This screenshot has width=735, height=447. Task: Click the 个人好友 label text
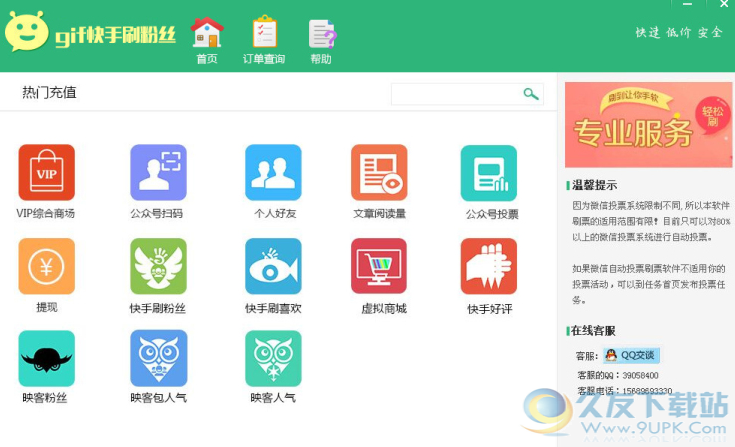(275, 214)
